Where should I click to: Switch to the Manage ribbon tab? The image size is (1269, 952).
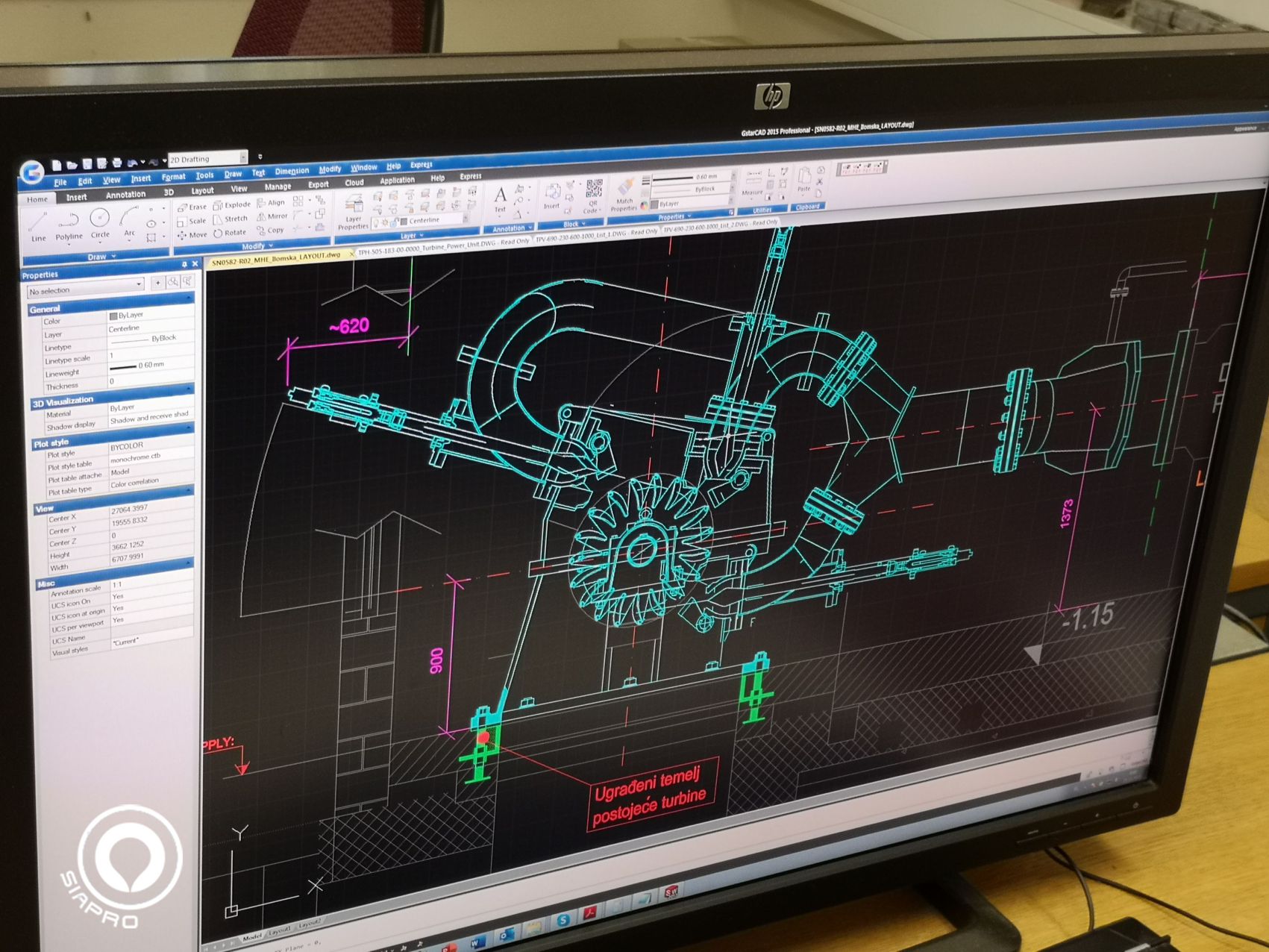click(x=278, y=187)
